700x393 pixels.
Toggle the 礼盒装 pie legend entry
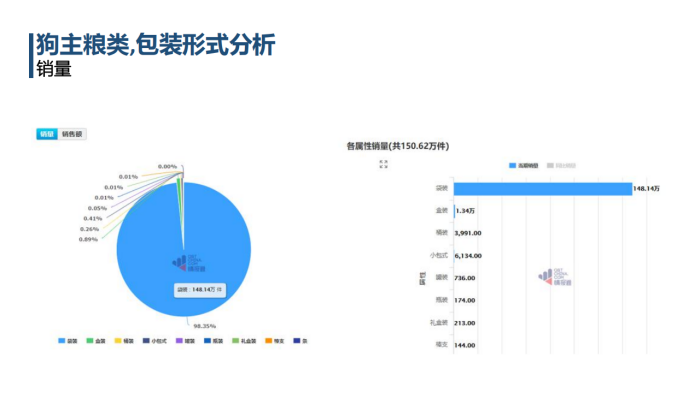coord(244,341)
